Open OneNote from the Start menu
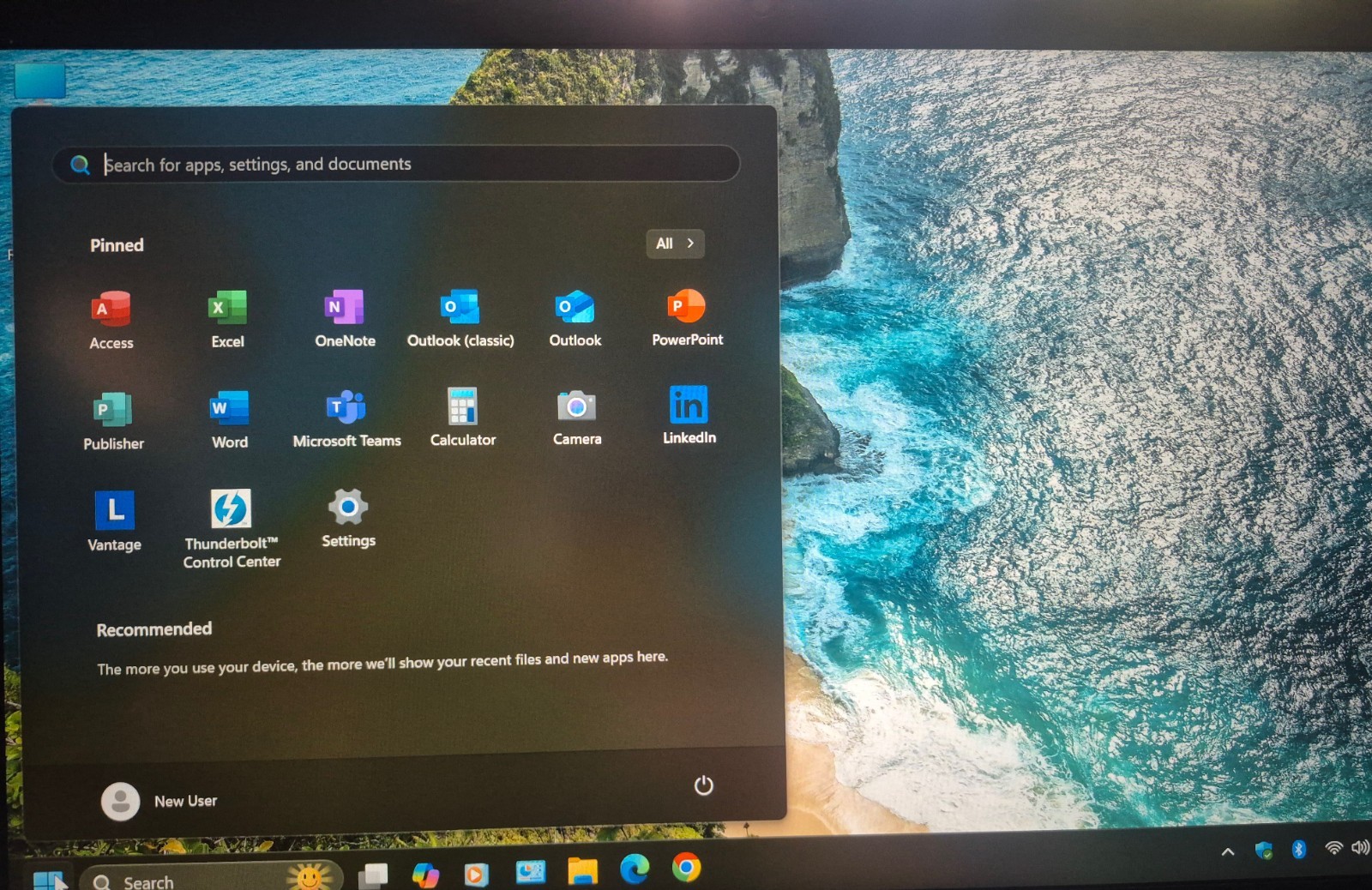This screenshot has height=890, width=1372. [x=345, y=318]
